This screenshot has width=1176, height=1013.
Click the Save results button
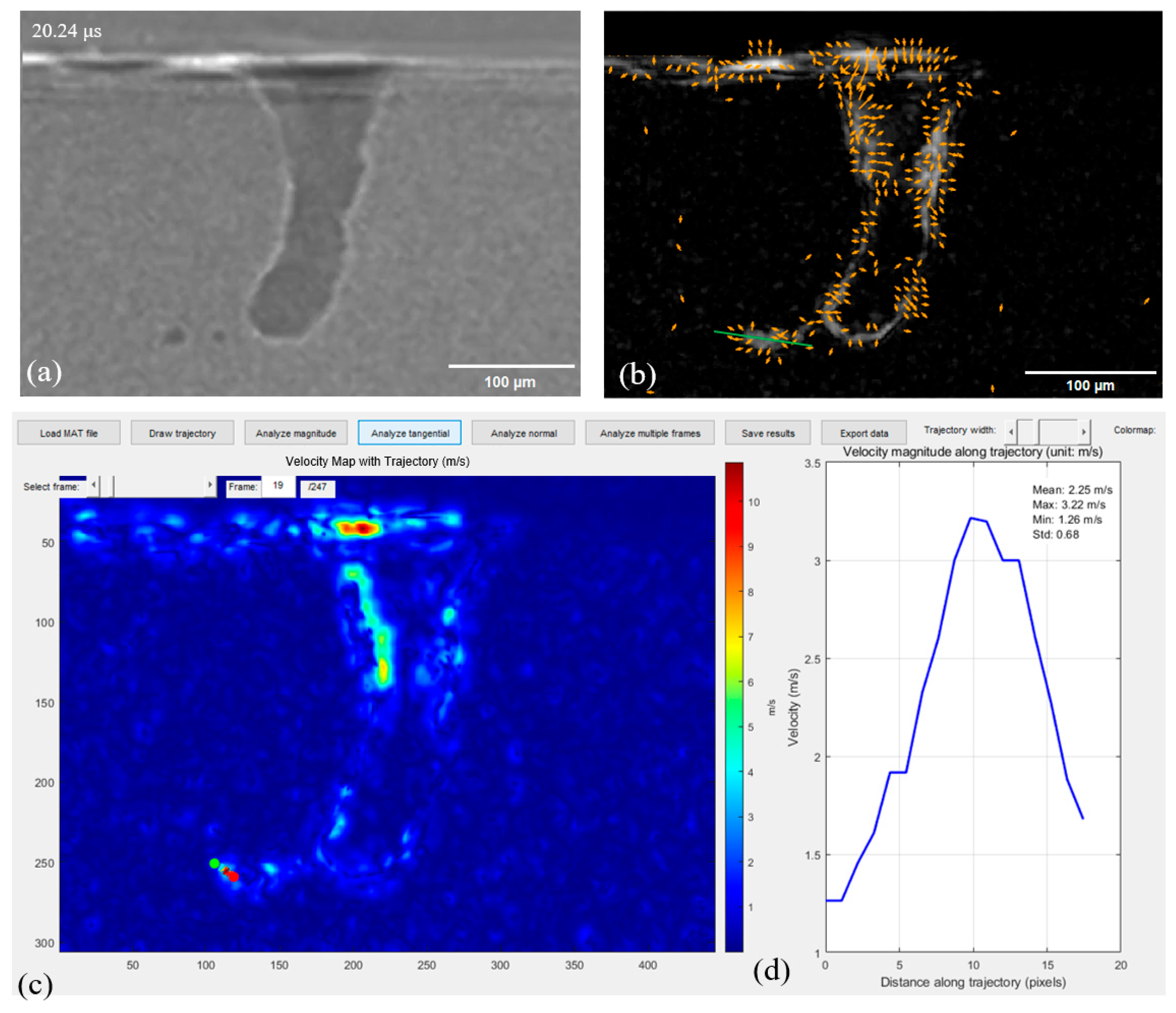pyautogui.click(x=768, y=433)
